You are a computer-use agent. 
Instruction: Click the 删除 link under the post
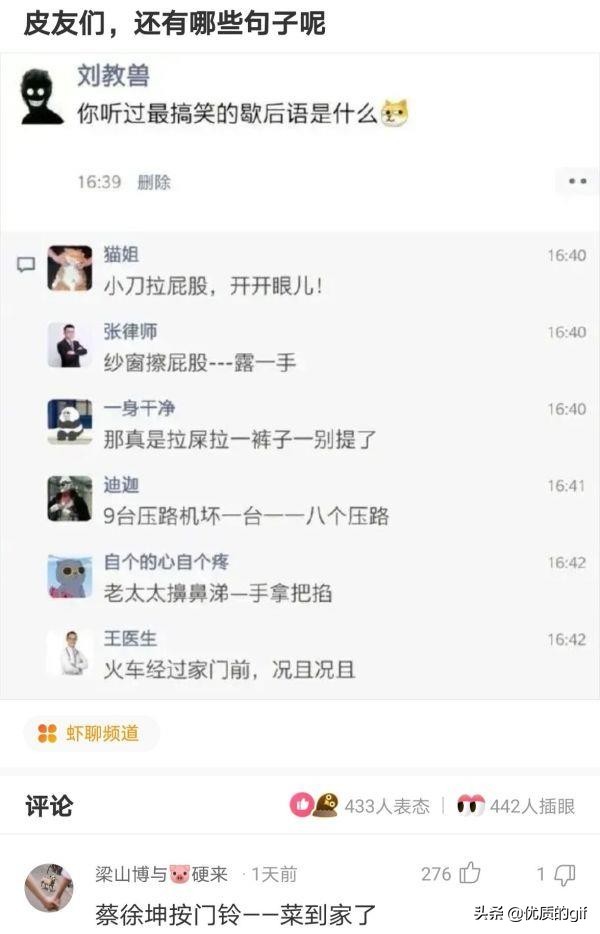click(154, 182)
